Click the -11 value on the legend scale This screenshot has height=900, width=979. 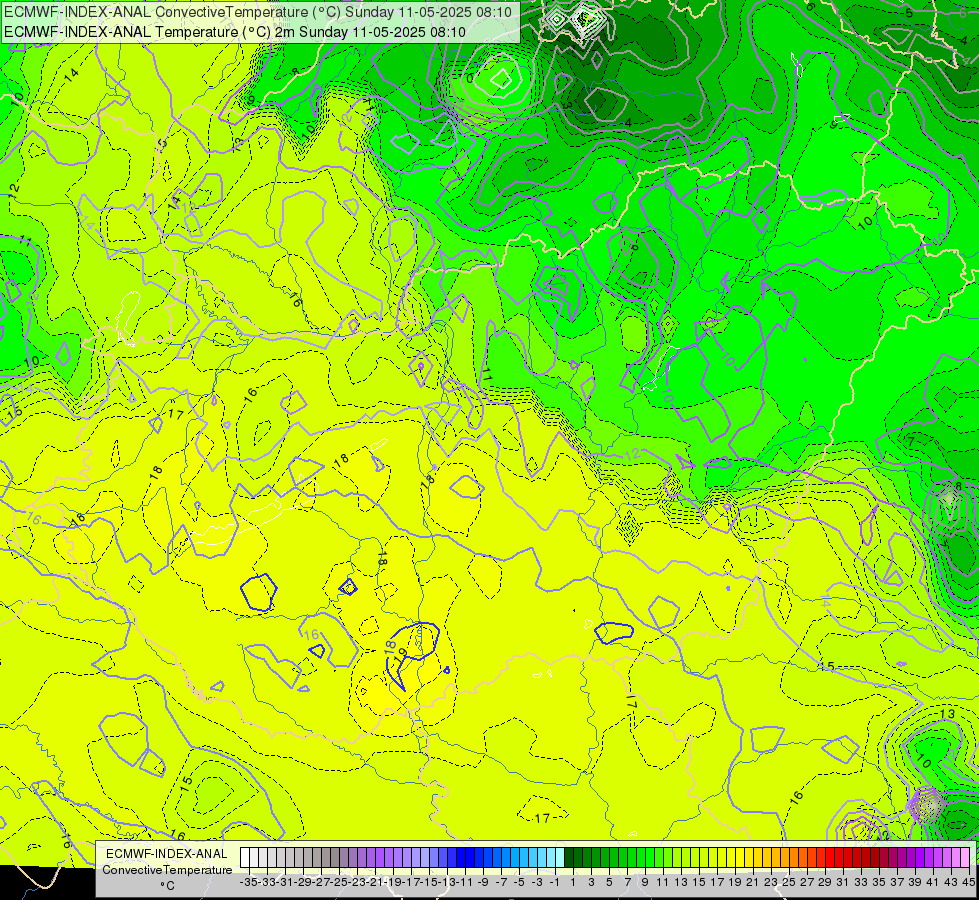466,883
